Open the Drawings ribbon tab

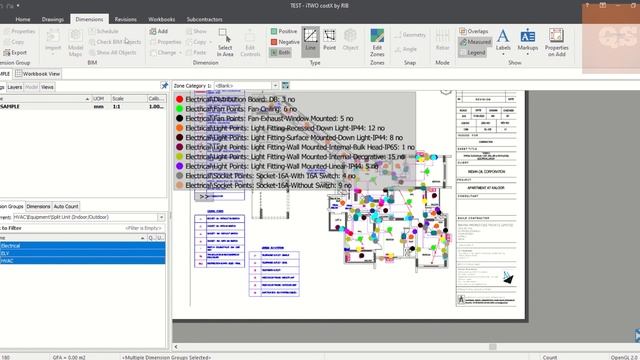click(53, 19)
